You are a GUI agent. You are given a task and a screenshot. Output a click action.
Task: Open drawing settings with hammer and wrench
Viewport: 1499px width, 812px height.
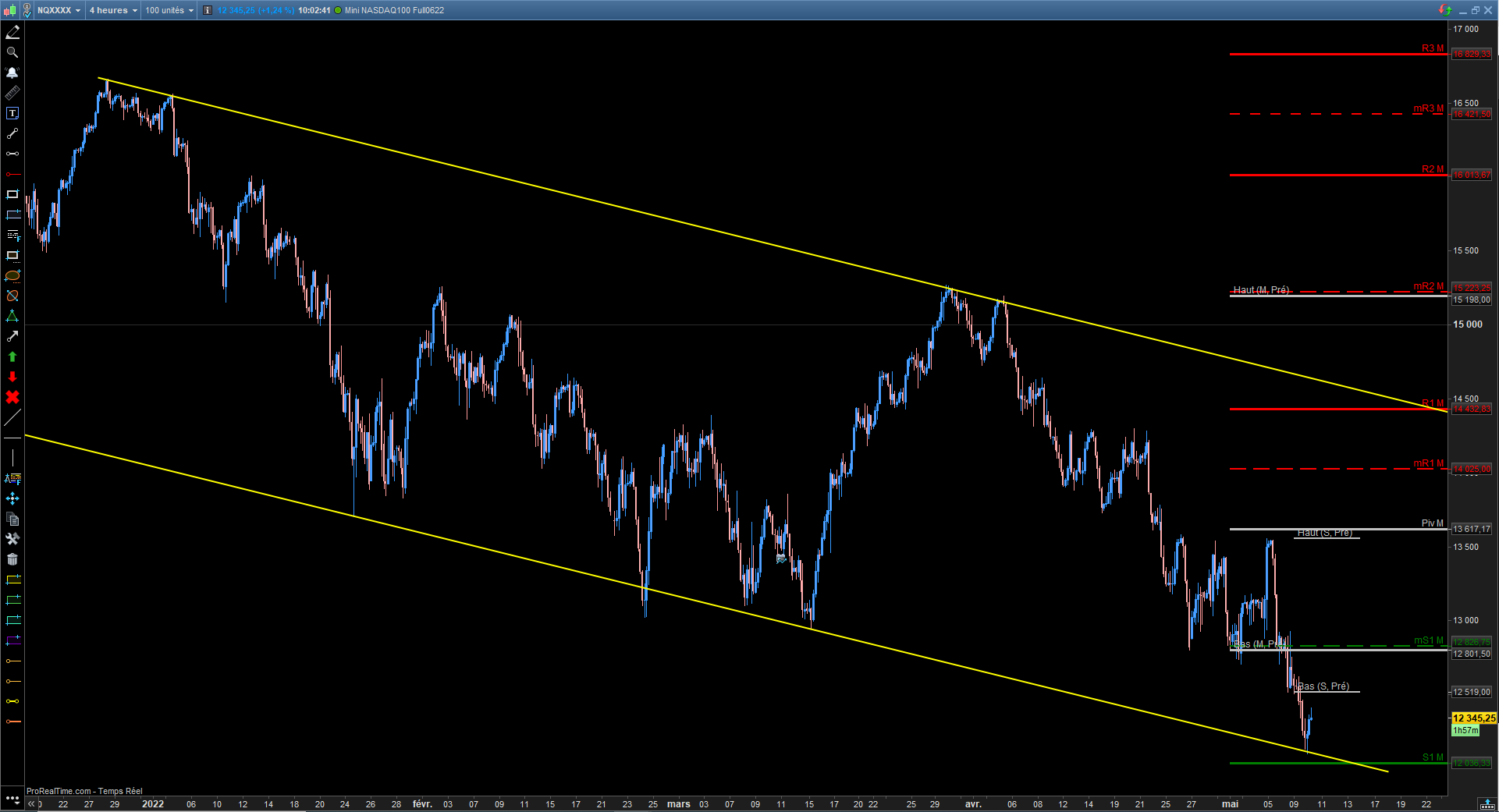(x=12, y=539)
